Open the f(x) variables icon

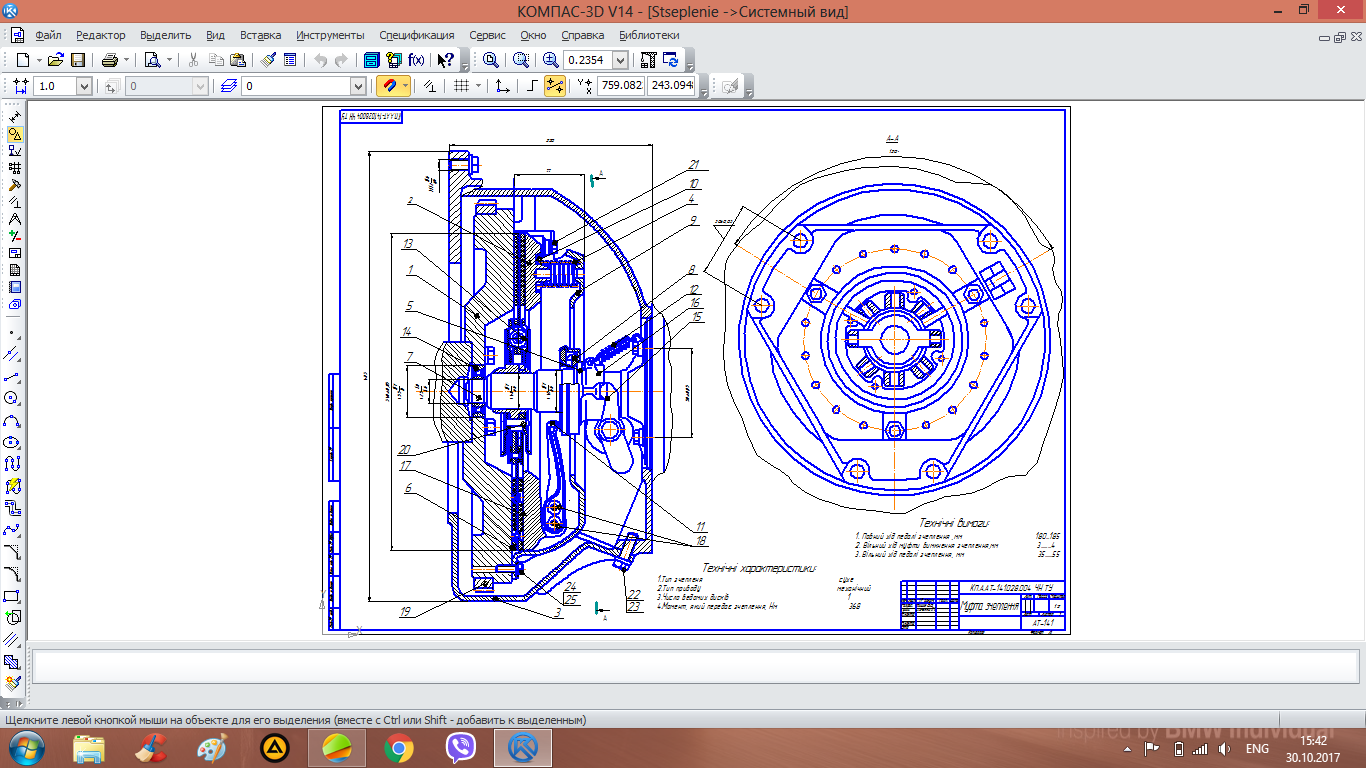pyautogui.click(x=416, y=60)
